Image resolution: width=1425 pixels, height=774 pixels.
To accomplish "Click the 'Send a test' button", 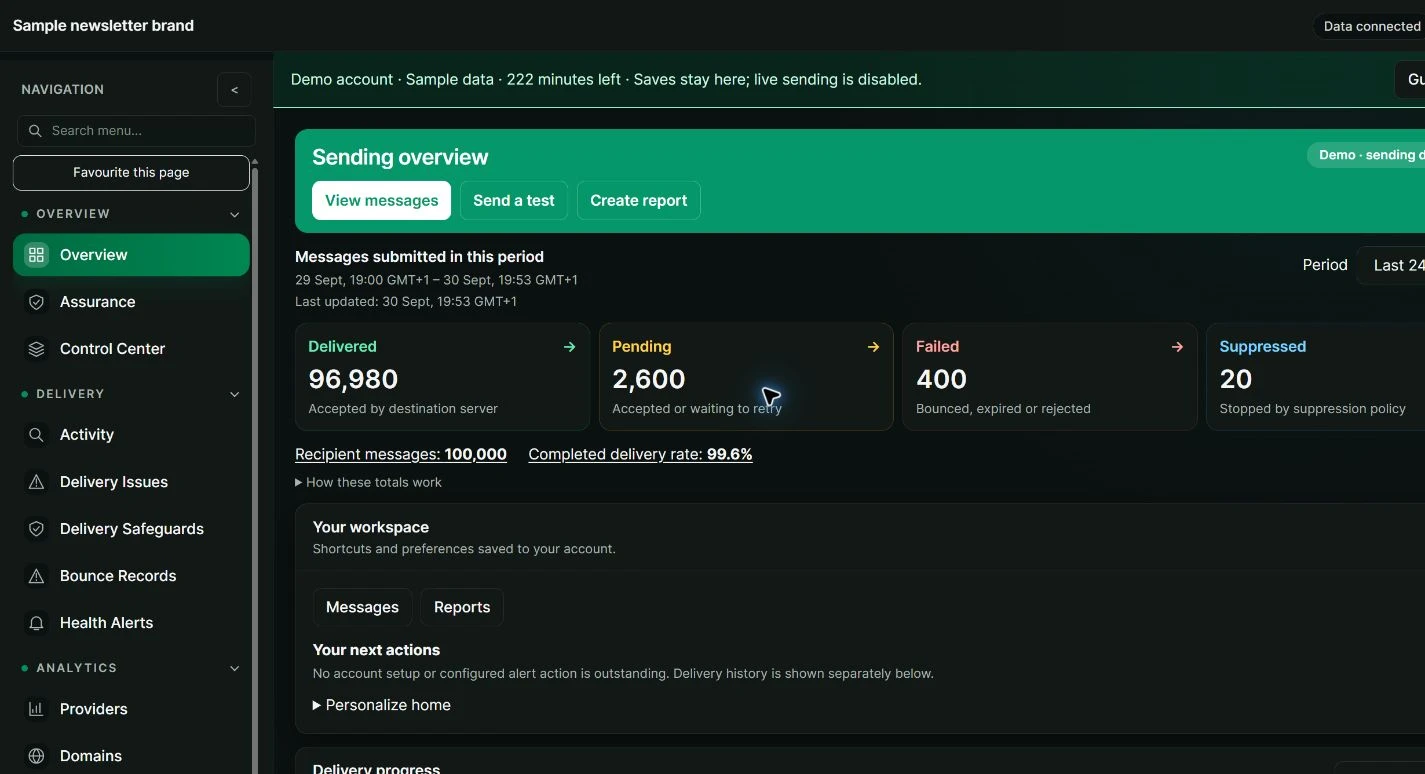I will click(514, 200).
